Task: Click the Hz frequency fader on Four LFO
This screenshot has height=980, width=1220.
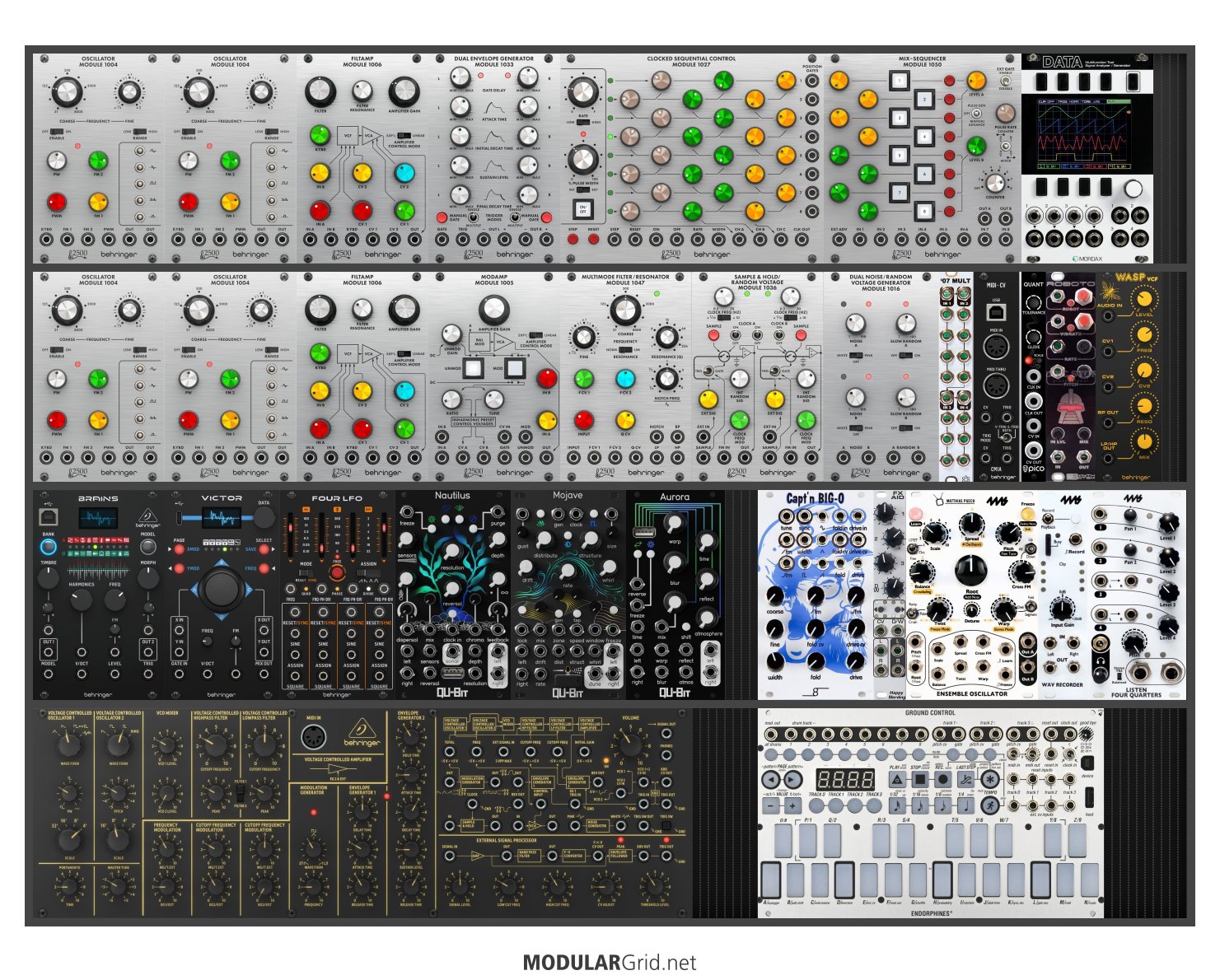Action: pyautogui.click(x=290, y=534)
